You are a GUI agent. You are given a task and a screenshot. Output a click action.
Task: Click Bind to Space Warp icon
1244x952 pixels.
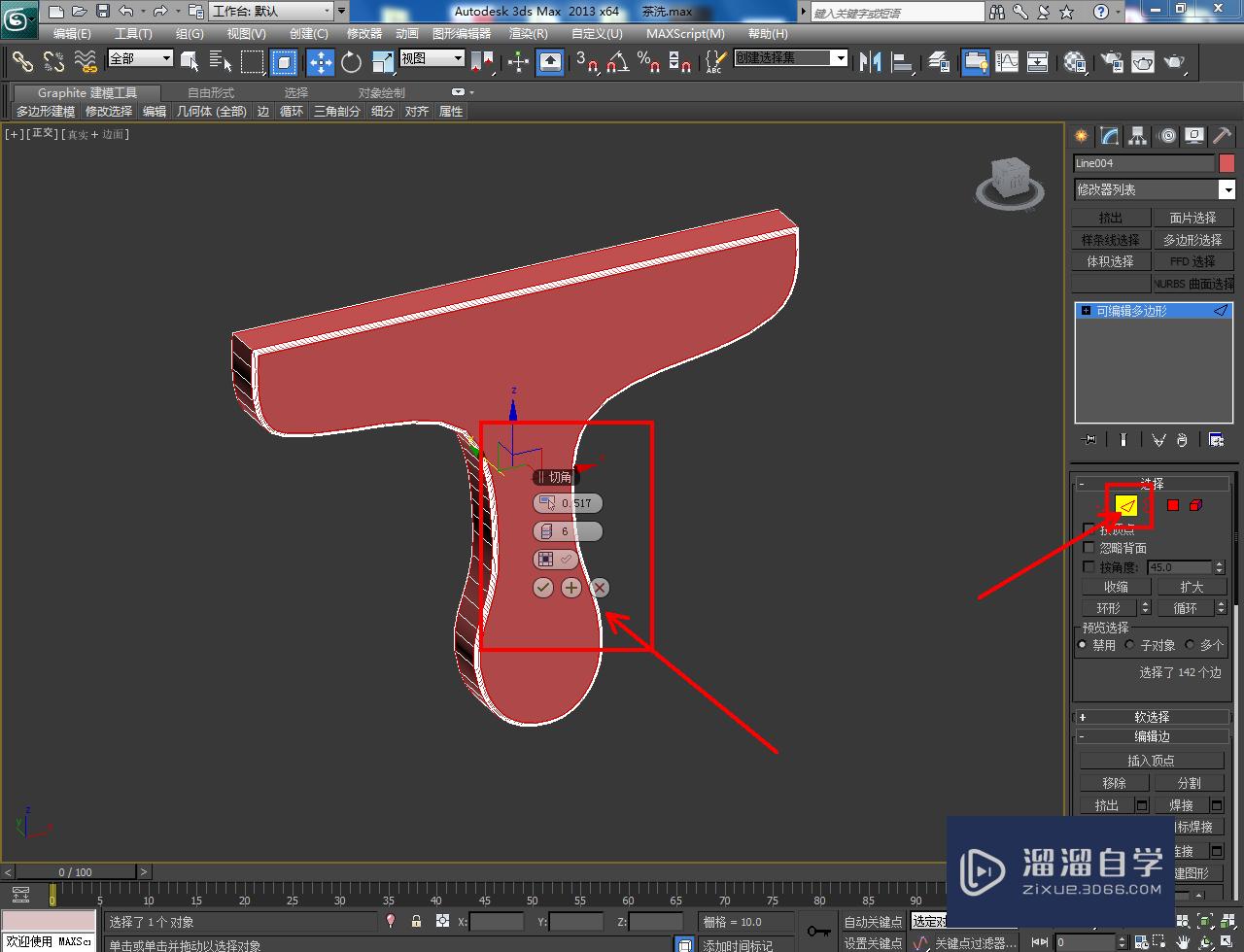tap(86, 62)
